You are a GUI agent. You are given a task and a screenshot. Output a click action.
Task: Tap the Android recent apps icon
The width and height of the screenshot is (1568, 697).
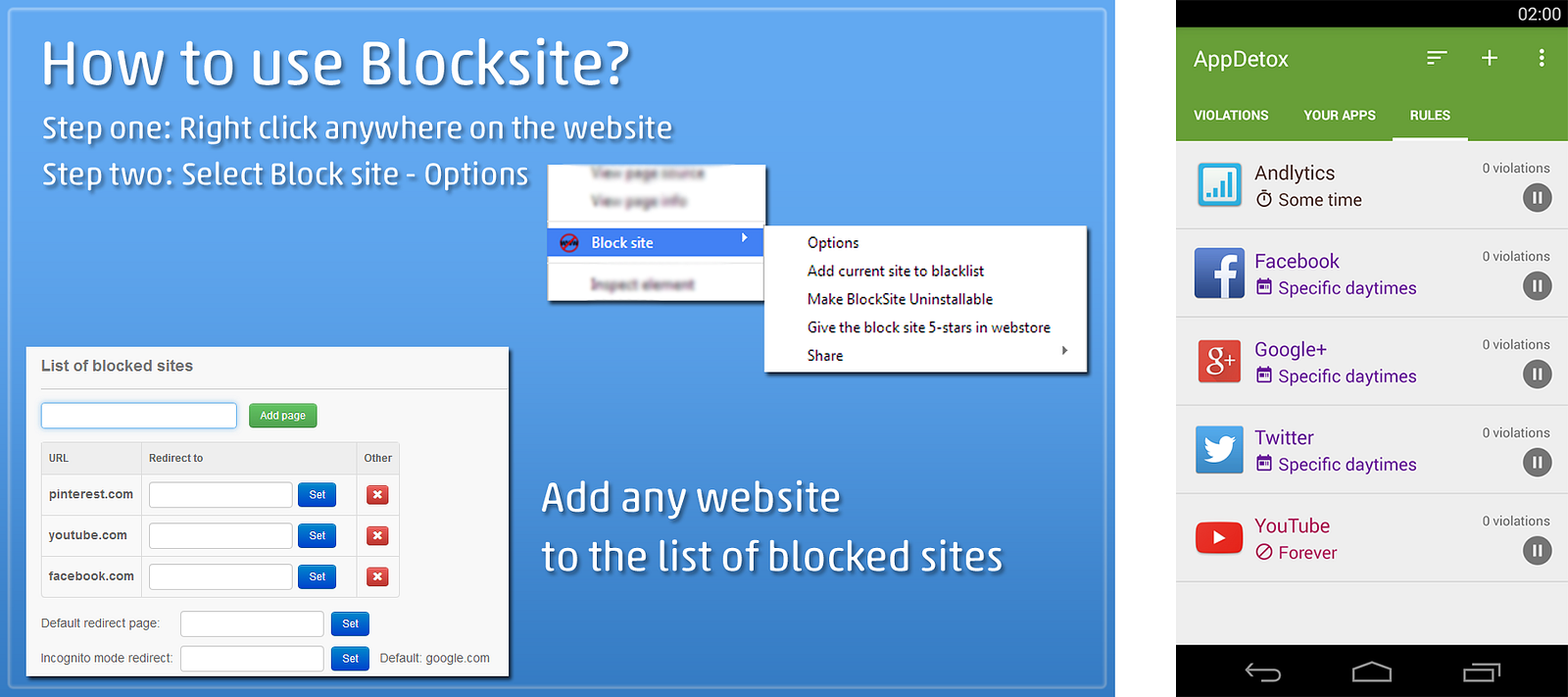pyautogui.click(x=1481, y=672)
